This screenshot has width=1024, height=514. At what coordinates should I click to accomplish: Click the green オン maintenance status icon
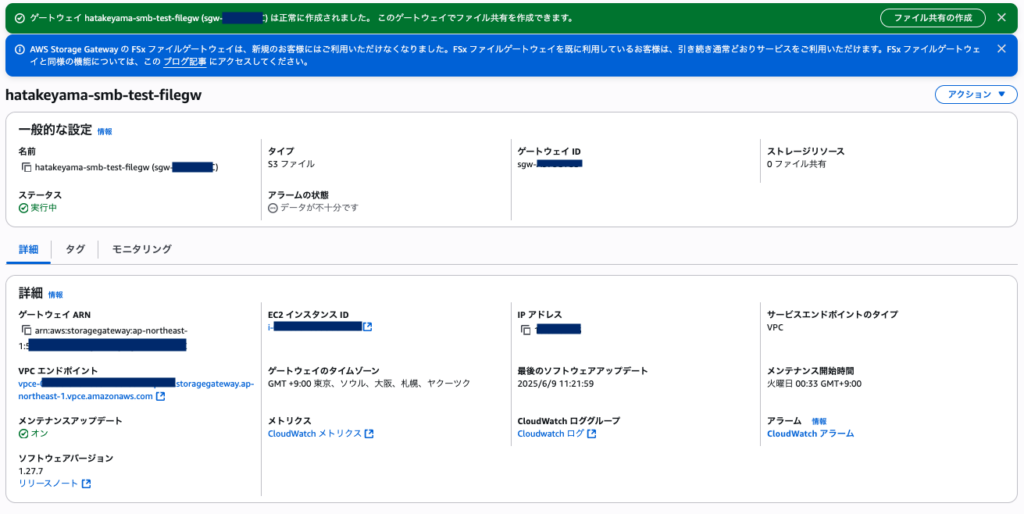coord(24,434)
